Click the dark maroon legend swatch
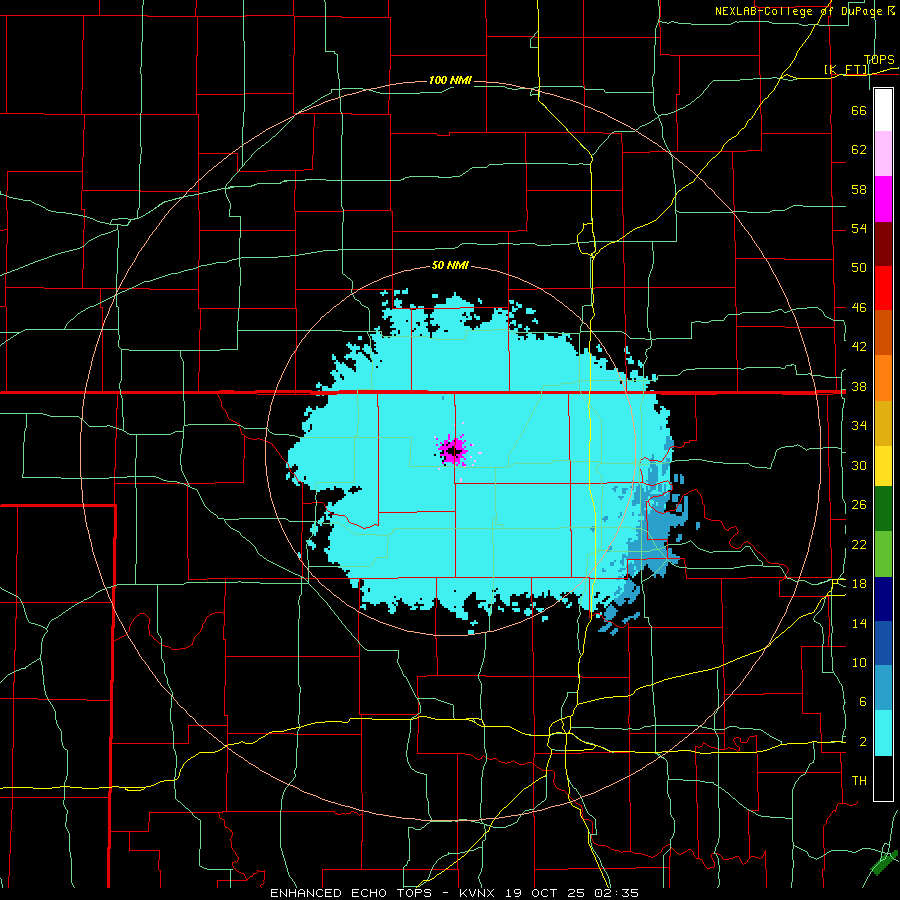 (883, 243)
